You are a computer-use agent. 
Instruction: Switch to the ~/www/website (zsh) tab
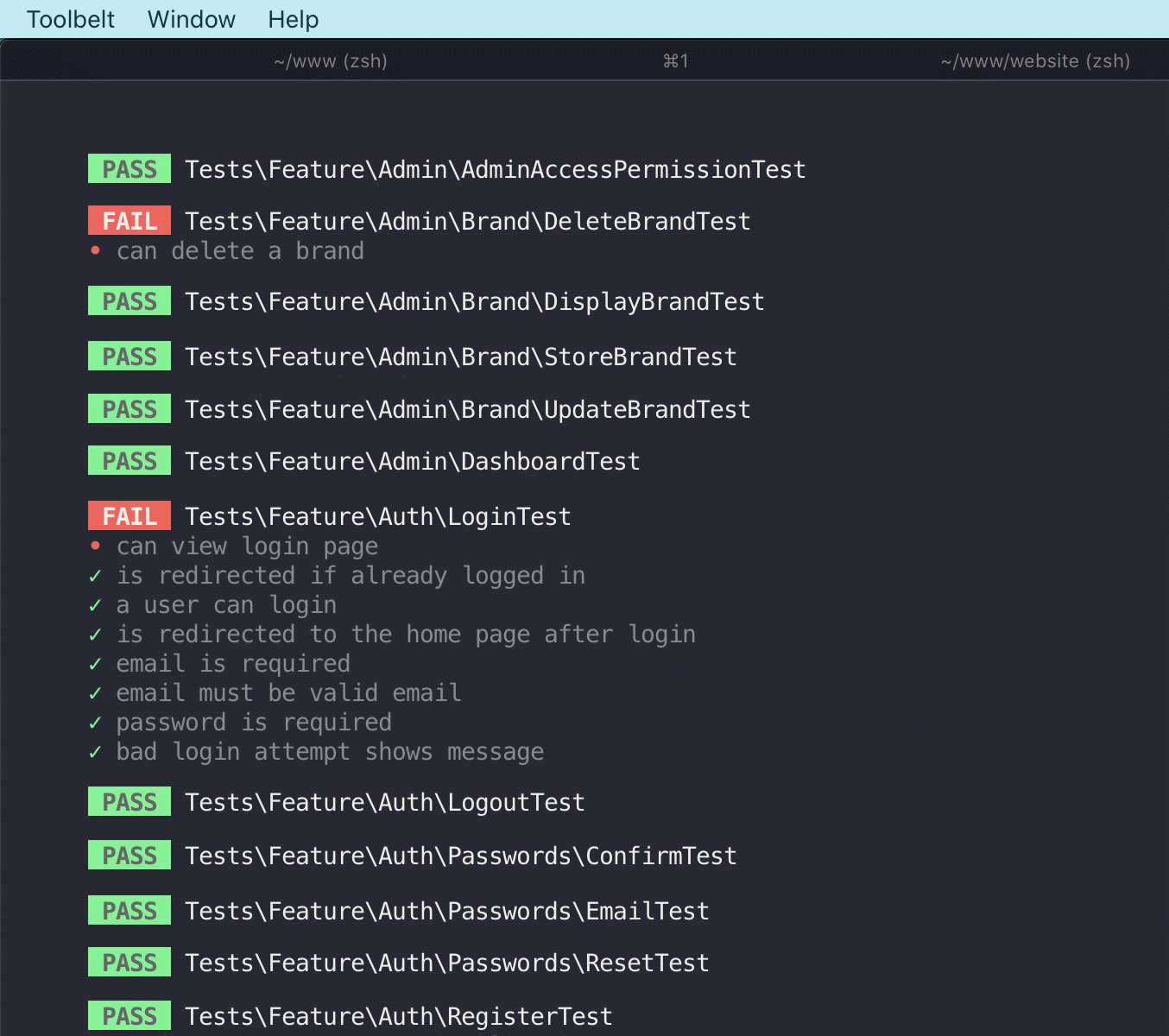tap(1036, 61)
